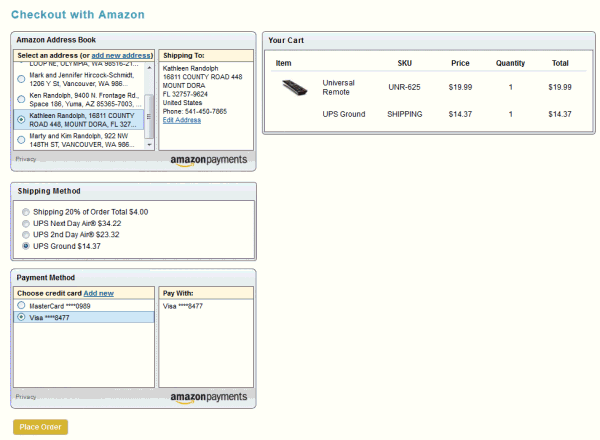600x440 pixels.
Task: Click the UNR-625 SKU cell
Action: [404, 87]
